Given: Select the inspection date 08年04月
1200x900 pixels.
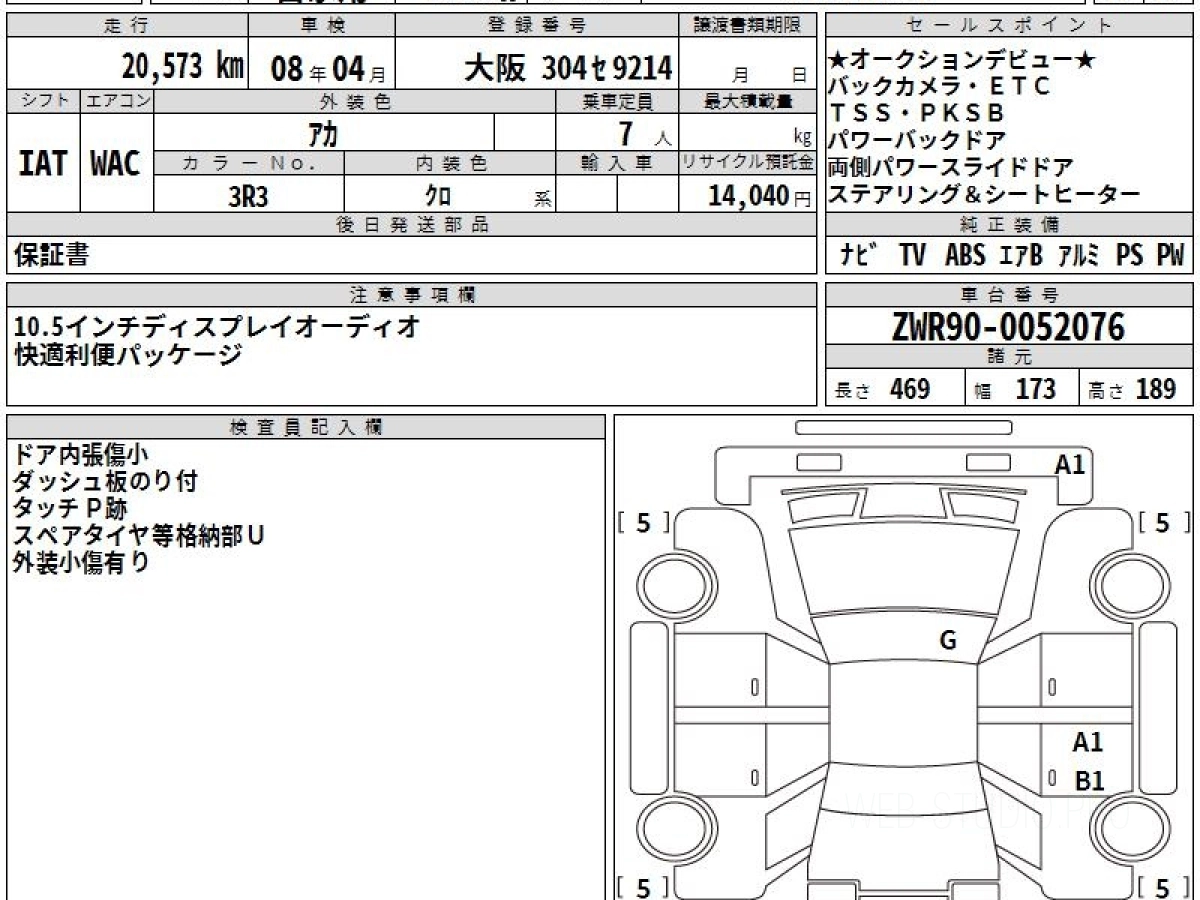Looking at the screenshot, I should pyautogui.click(x=328, y=68).
